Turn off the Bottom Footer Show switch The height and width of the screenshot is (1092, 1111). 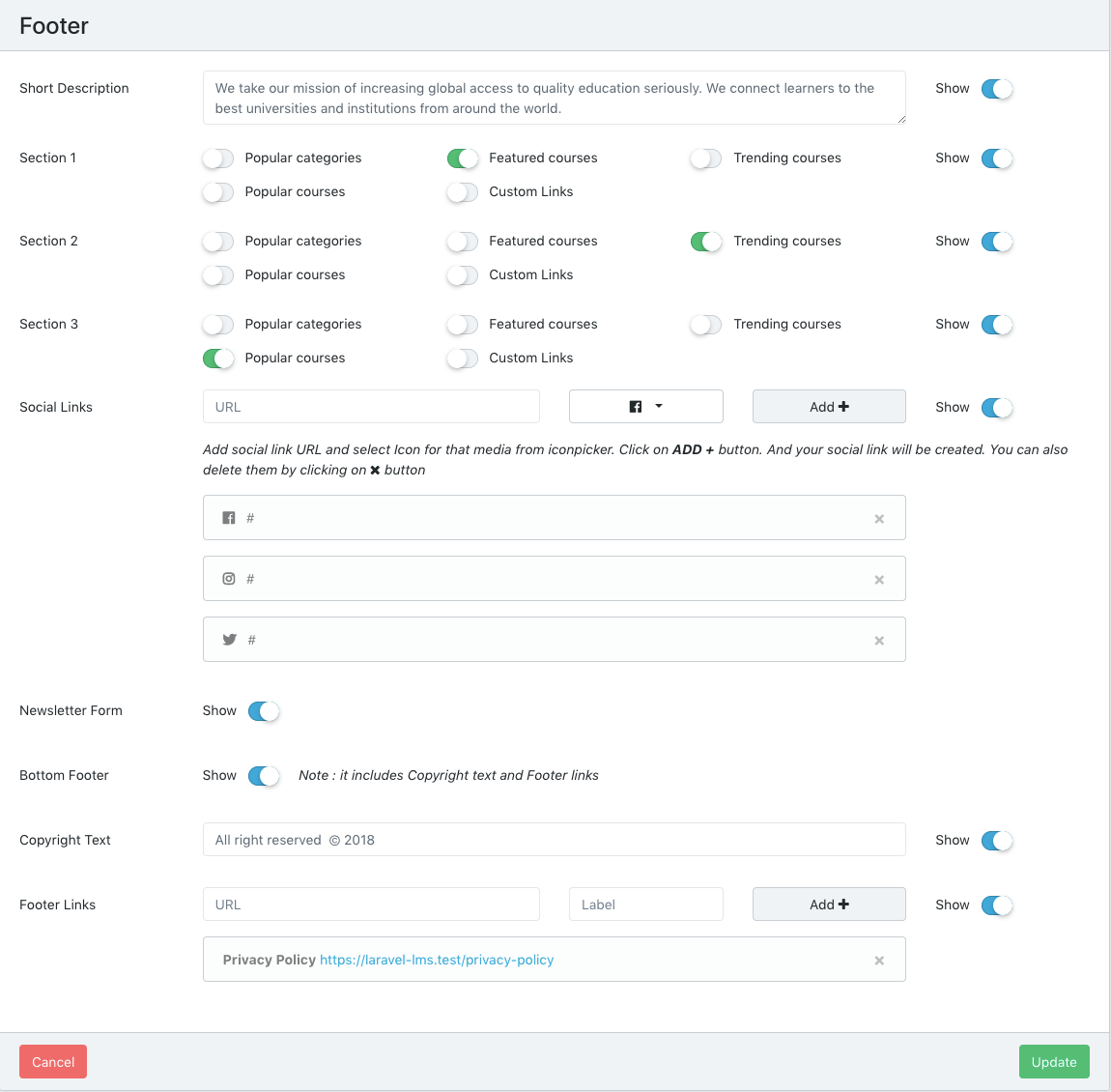click(264, 776)
